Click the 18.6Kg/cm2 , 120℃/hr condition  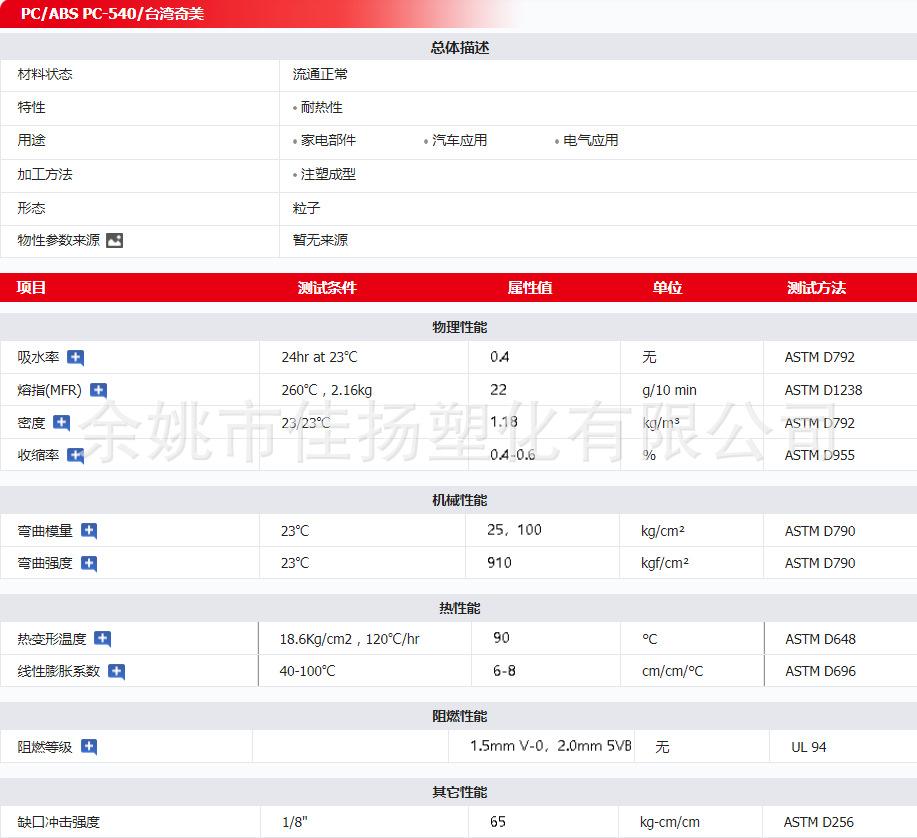click(350, 639)
